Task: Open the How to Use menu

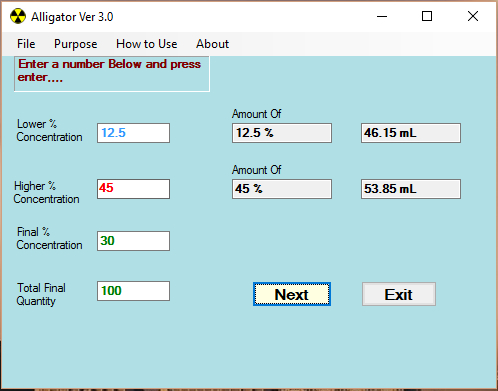Action: (147, 44)
